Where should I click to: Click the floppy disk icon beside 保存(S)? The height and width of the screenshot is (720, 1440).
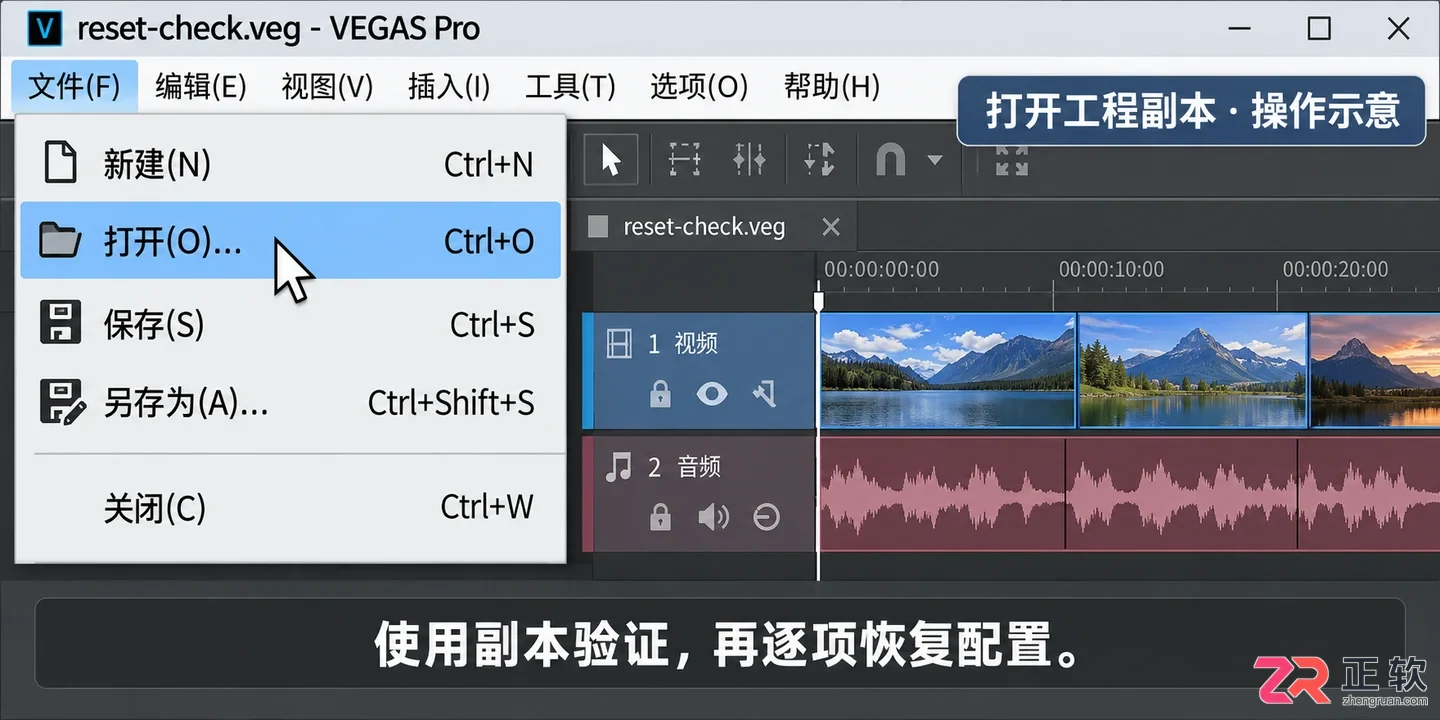[60, 324]
